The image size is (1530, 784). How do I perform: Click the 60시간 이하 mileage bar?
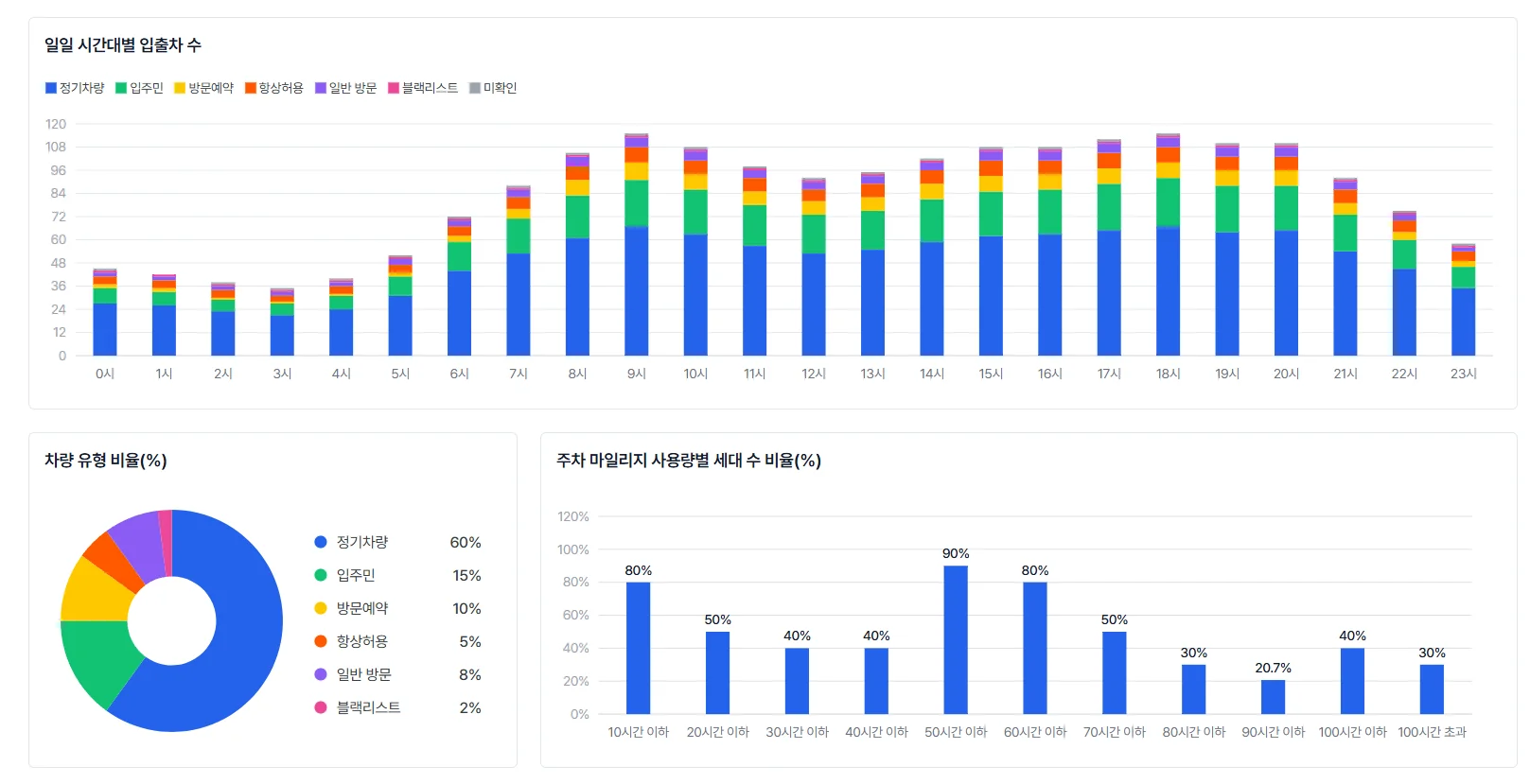(x=1035, y=648)
